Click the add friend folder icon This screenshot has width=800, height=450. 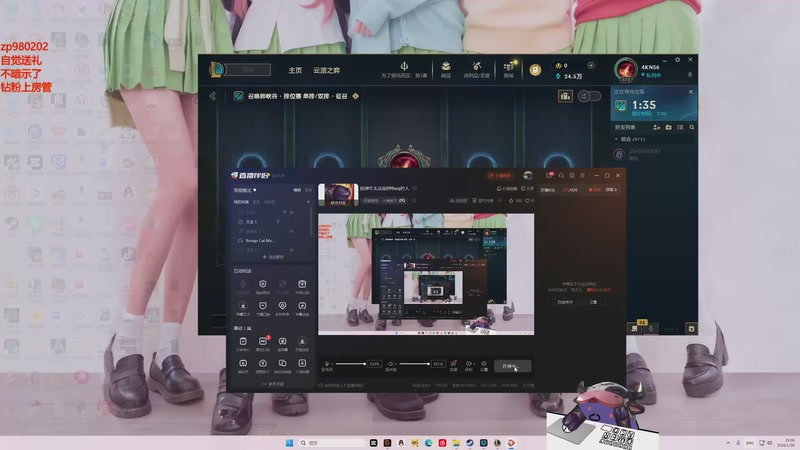(668, 127)
